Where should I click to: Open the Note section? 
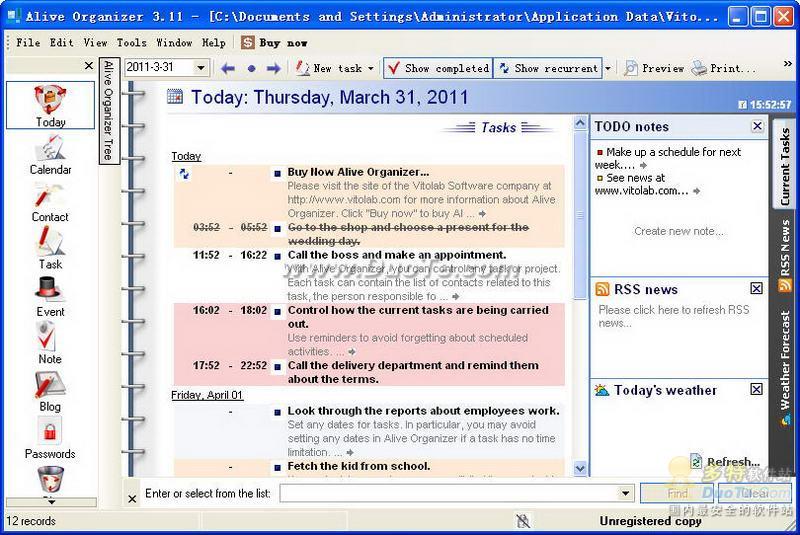pyautogui.click(x=50, y=344)
